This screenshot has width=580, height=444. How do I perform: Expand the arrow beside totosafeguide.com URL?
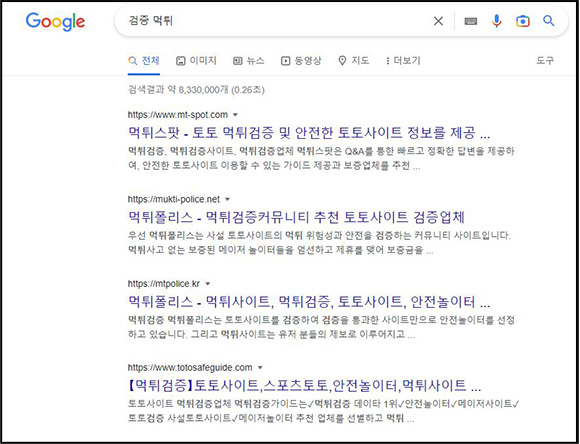(260, 368)
